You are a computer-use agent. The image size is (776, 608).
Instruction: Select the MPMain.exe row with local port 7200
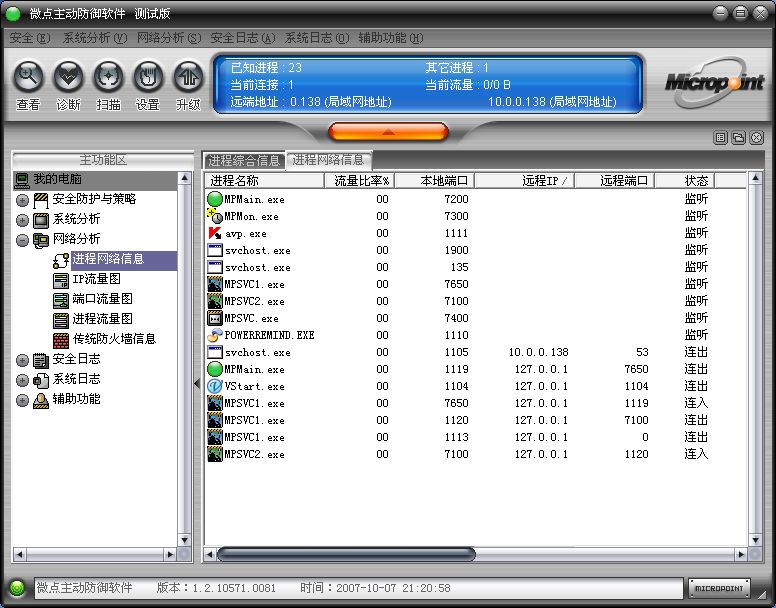pos(476,199)
